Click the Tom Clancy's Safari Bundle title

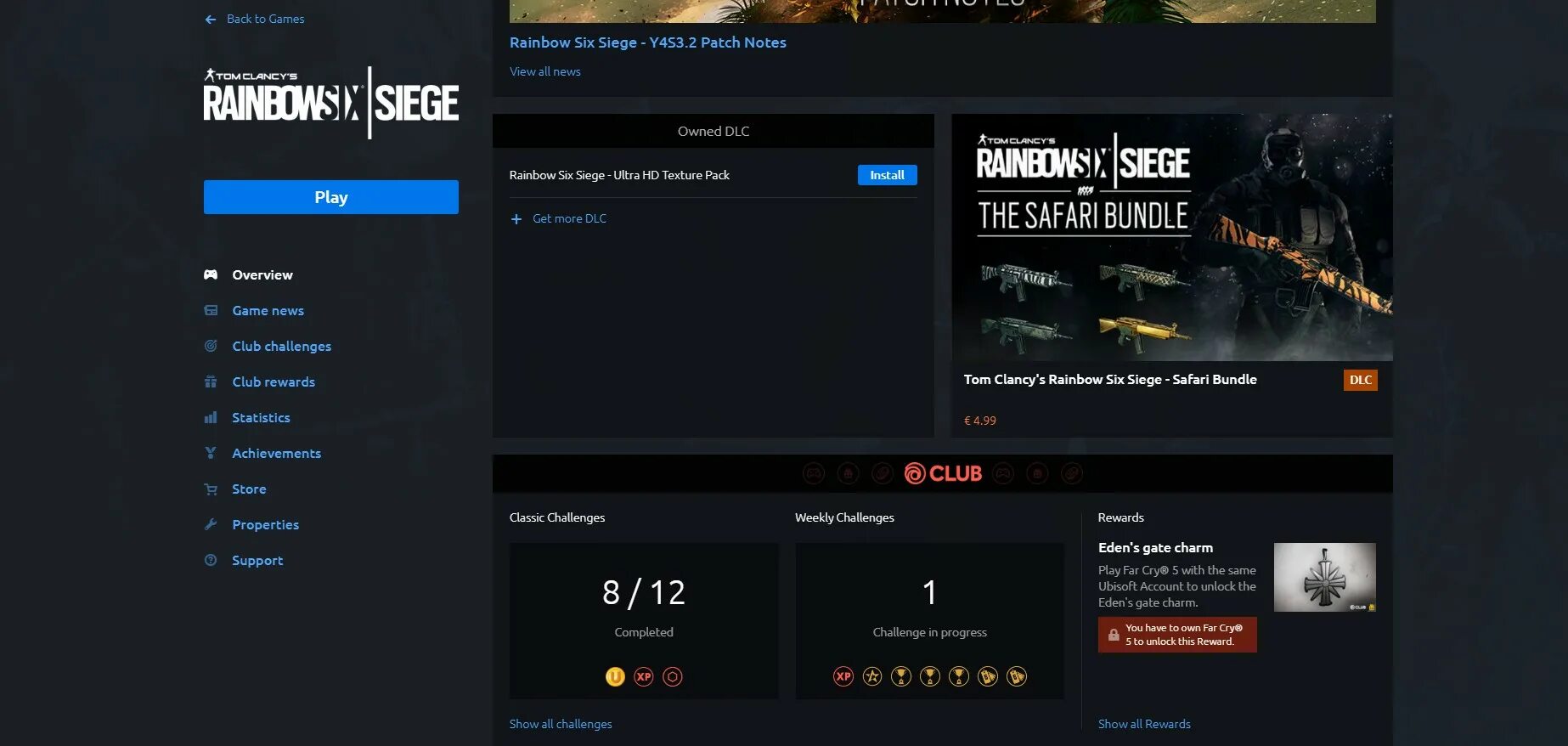pyautogui.click(x=1110, y=380)
